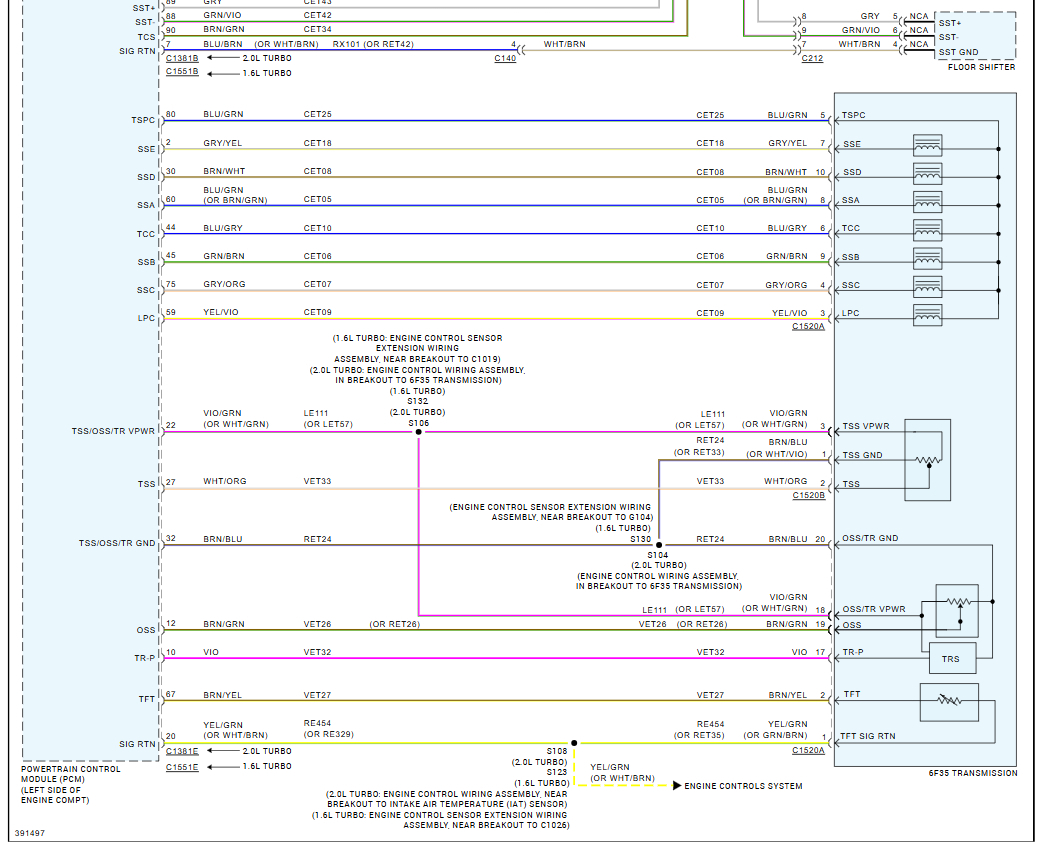This screenshot has width=1047, height=844.
Task: Select the TRS box in the transmission
Action: pos(952,658)
